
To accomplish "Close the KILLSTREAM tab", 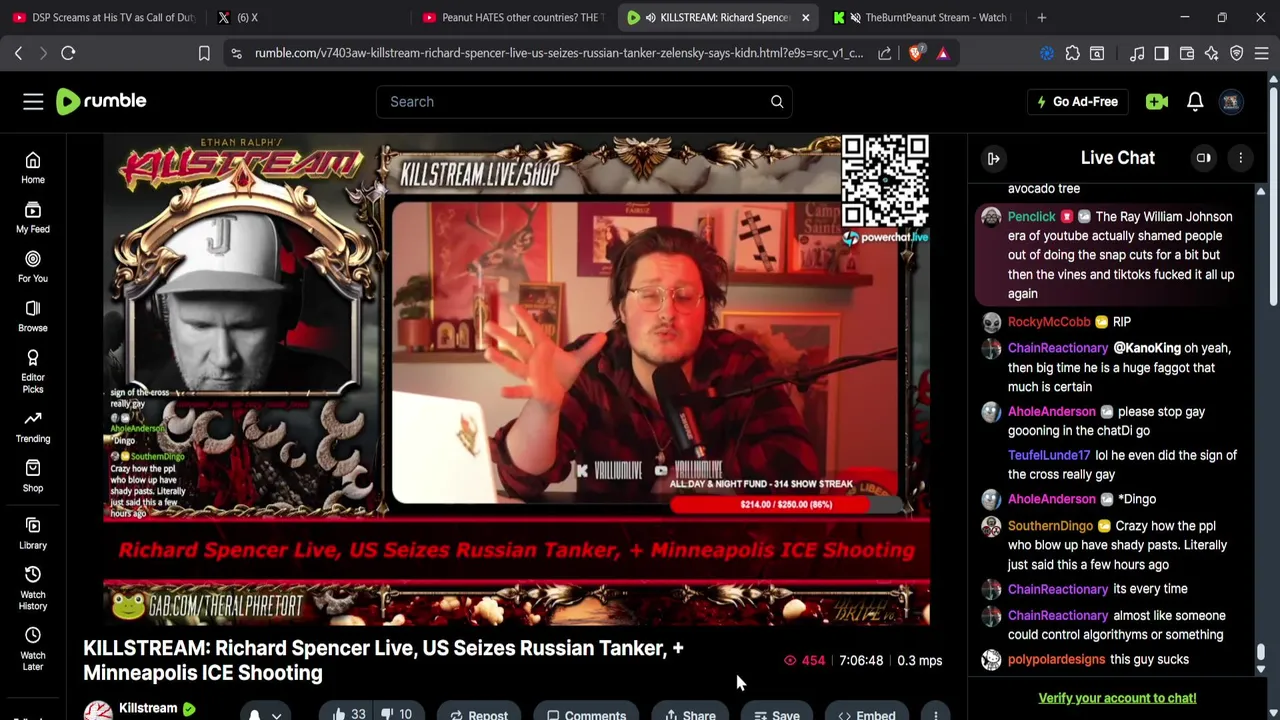I will 805,17.
